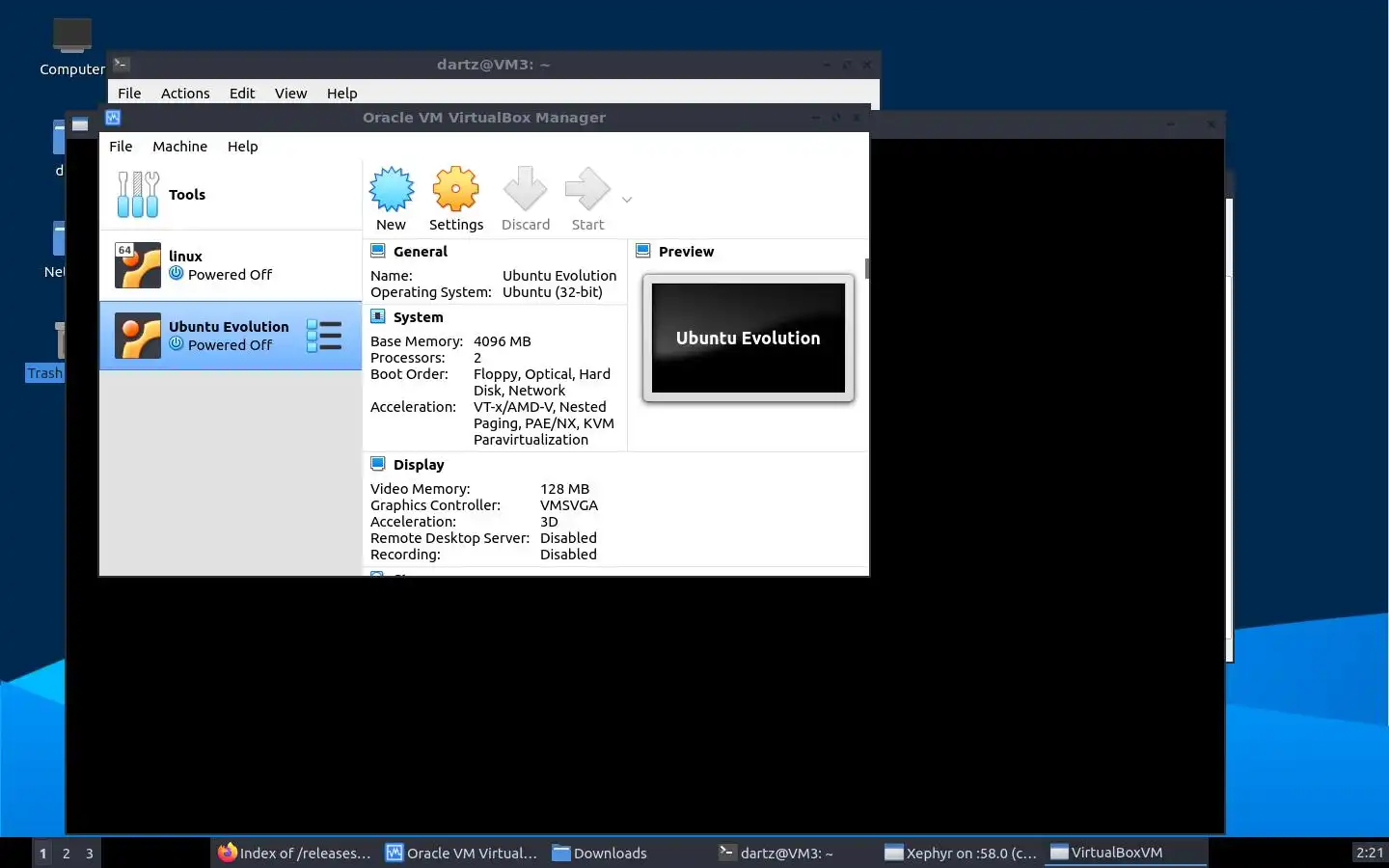This screenshot has height=868, width=1389.
Task: Open terminal Help menu
Action: pyautogui.click(x=341, y=94)
